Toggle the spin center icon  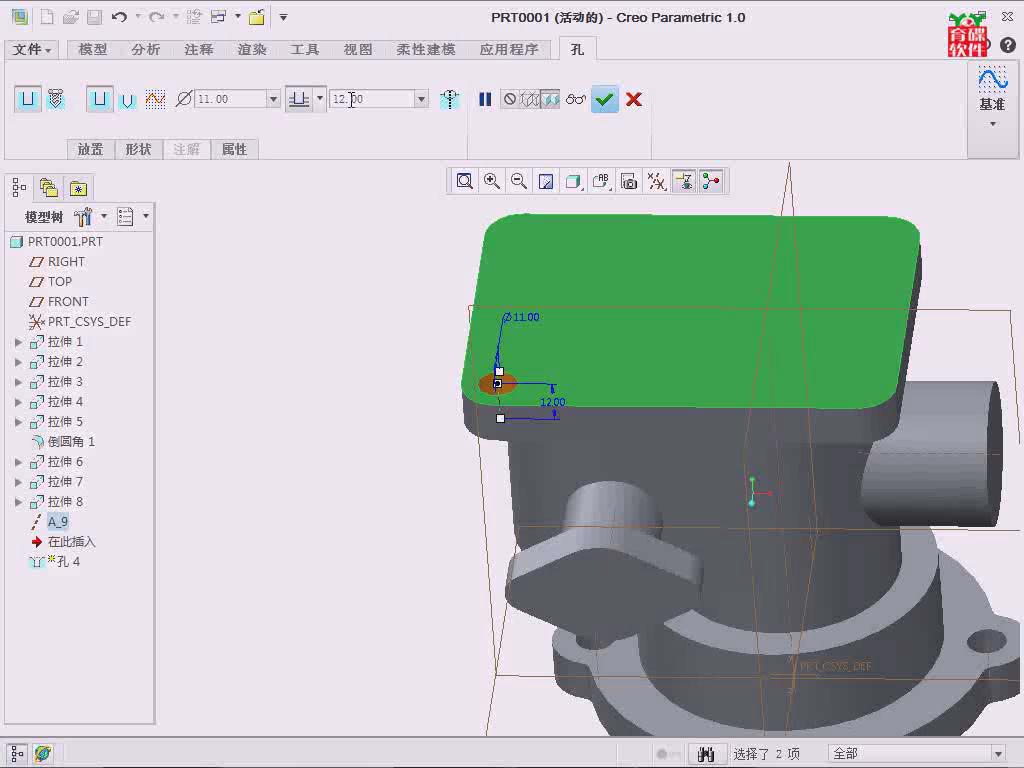[x=711, y=181]
